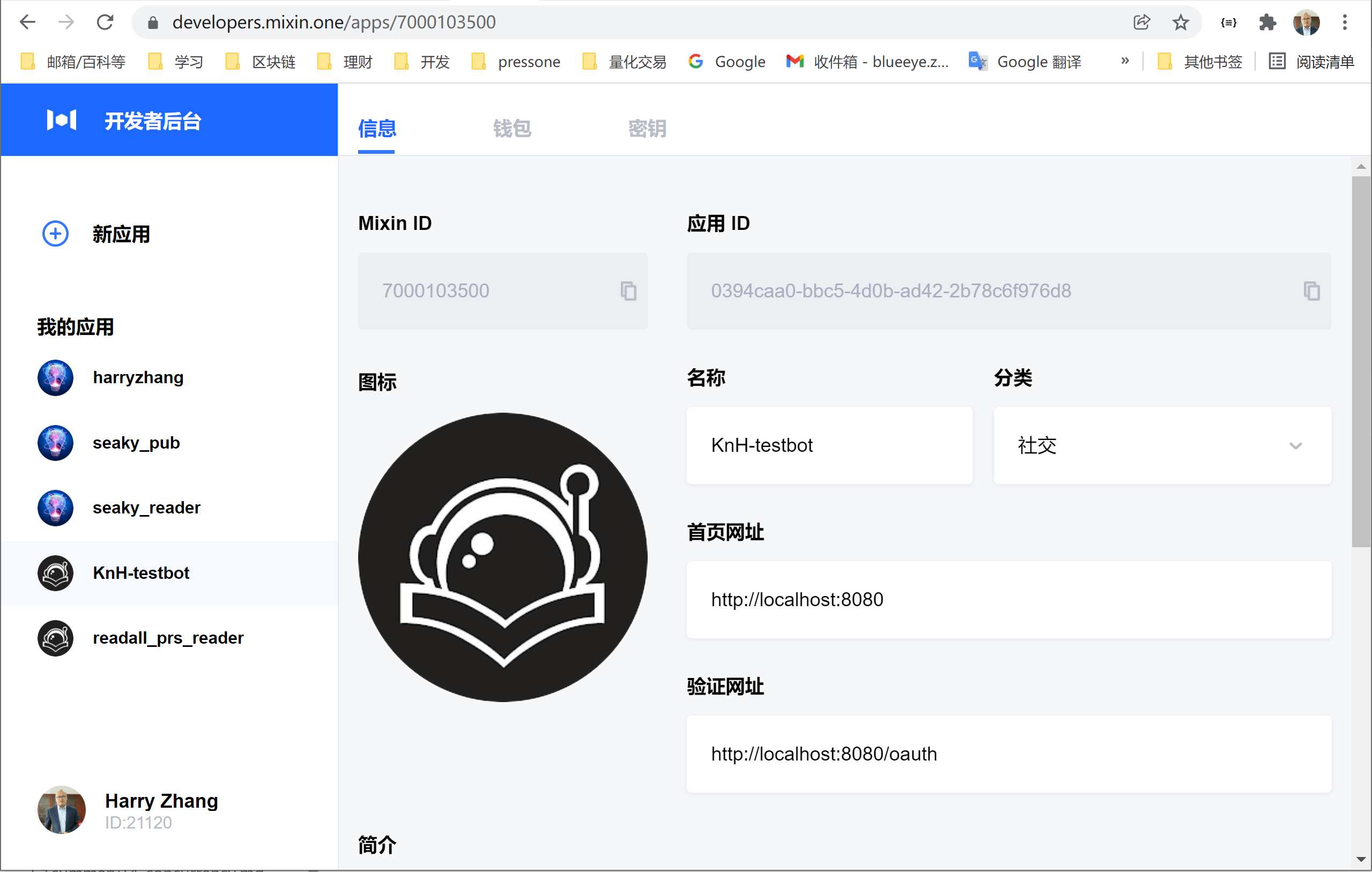
Task: Switch to the 钱包 tab
Action: pos(511,128)
